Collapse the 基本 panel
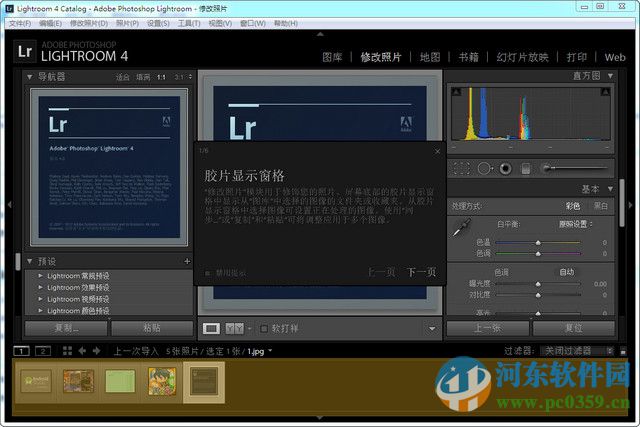This screenshot has width=640, height=427. coord(610,189)
